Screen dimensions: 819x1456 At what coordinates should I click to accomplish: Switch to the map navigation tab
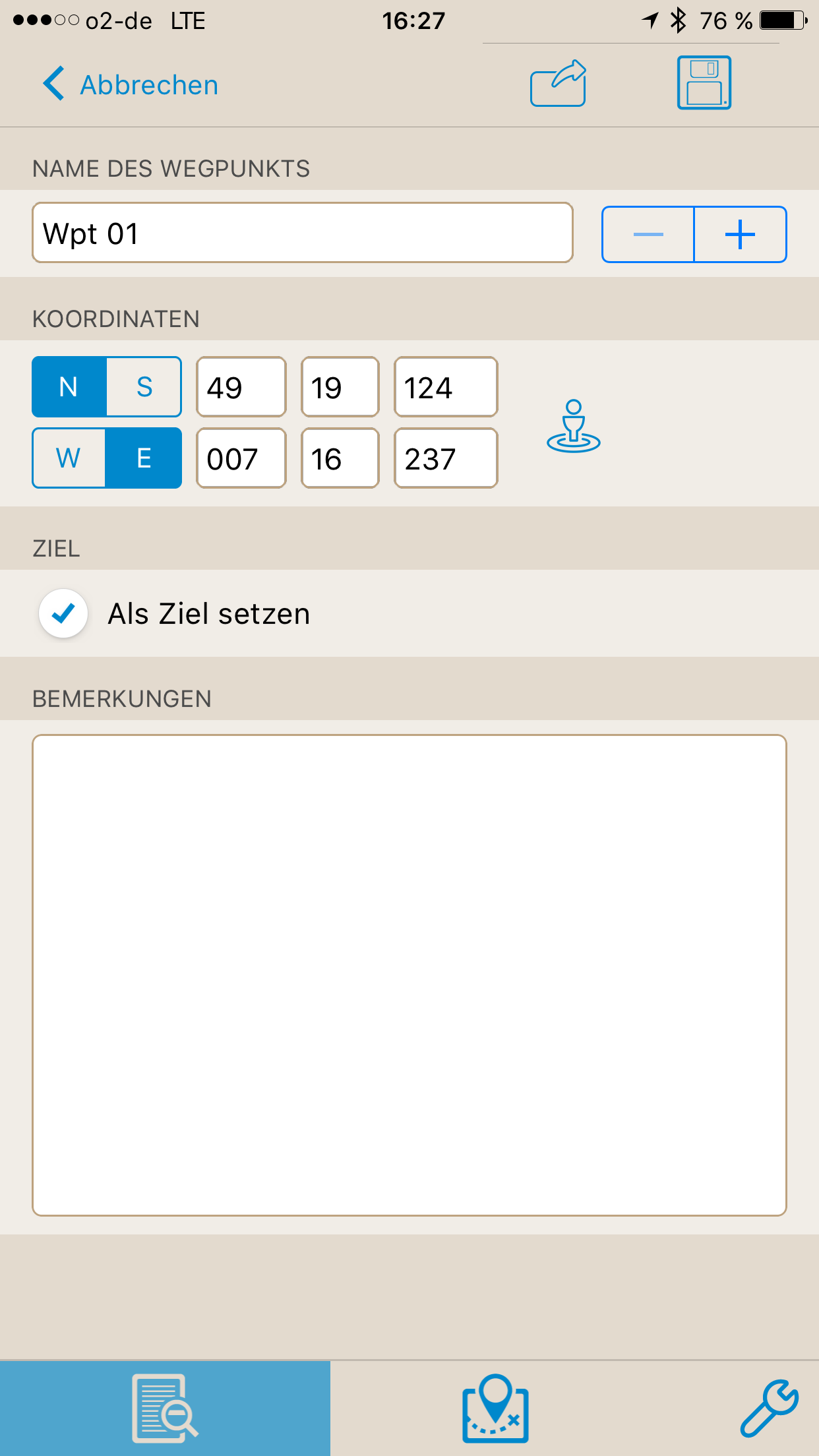495,1408
